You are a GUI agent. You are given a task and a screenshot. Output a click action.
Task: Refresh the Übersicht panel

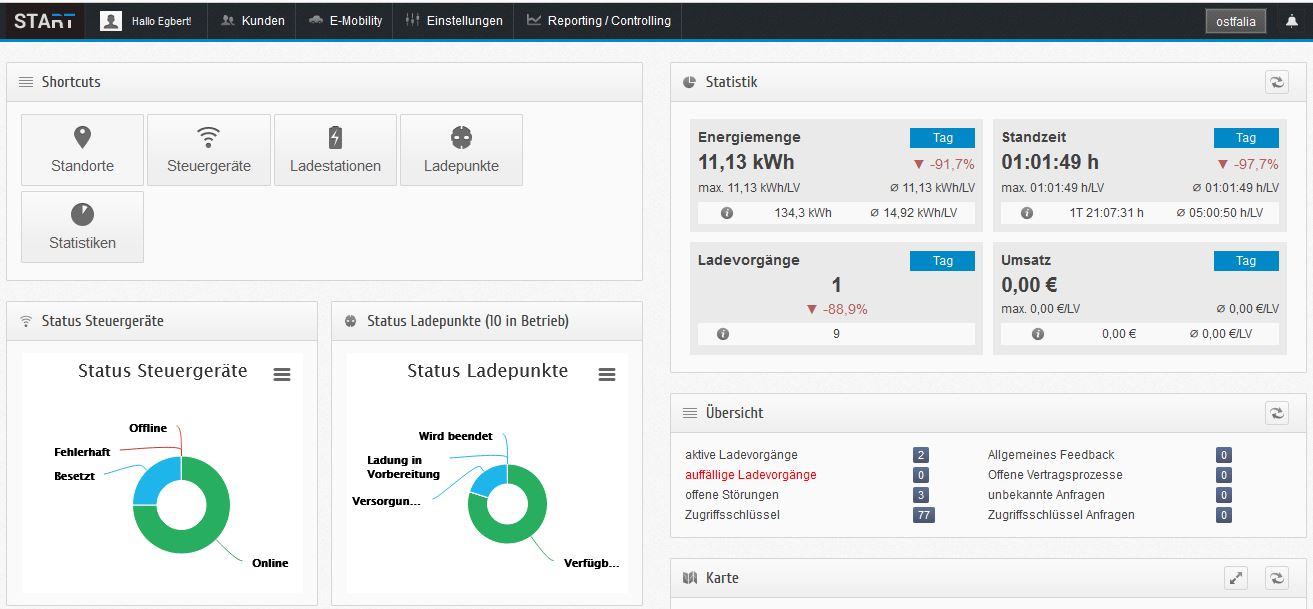[1277, 412]
